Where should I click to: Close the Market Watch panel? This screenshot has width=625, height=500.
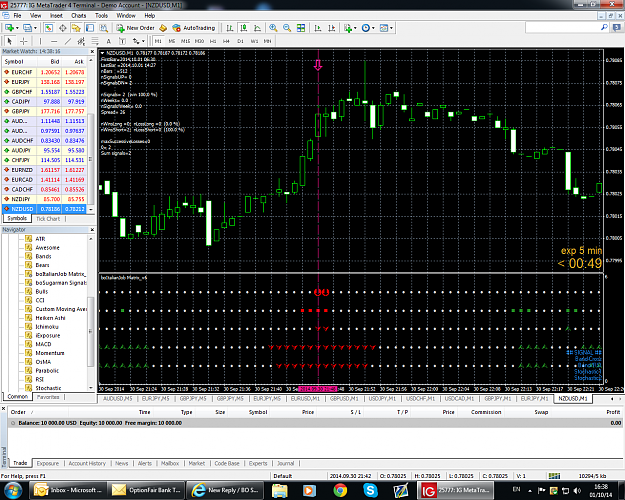coord(92,51)
